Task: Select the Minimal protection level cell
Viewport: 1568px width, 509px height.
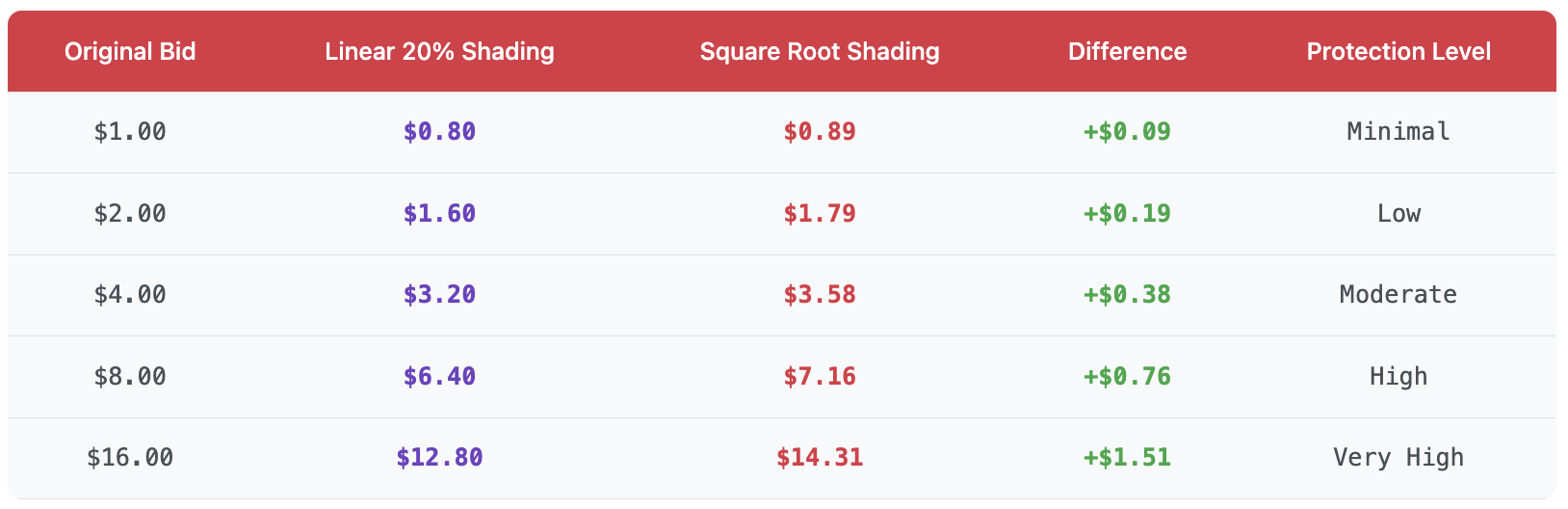Action: click(1398, 131)
